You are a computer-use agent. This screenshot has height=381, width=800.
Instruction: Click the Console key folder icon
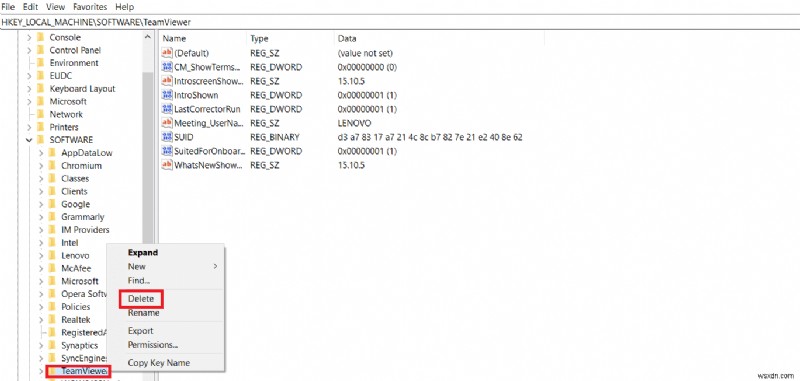click(40, 37)
